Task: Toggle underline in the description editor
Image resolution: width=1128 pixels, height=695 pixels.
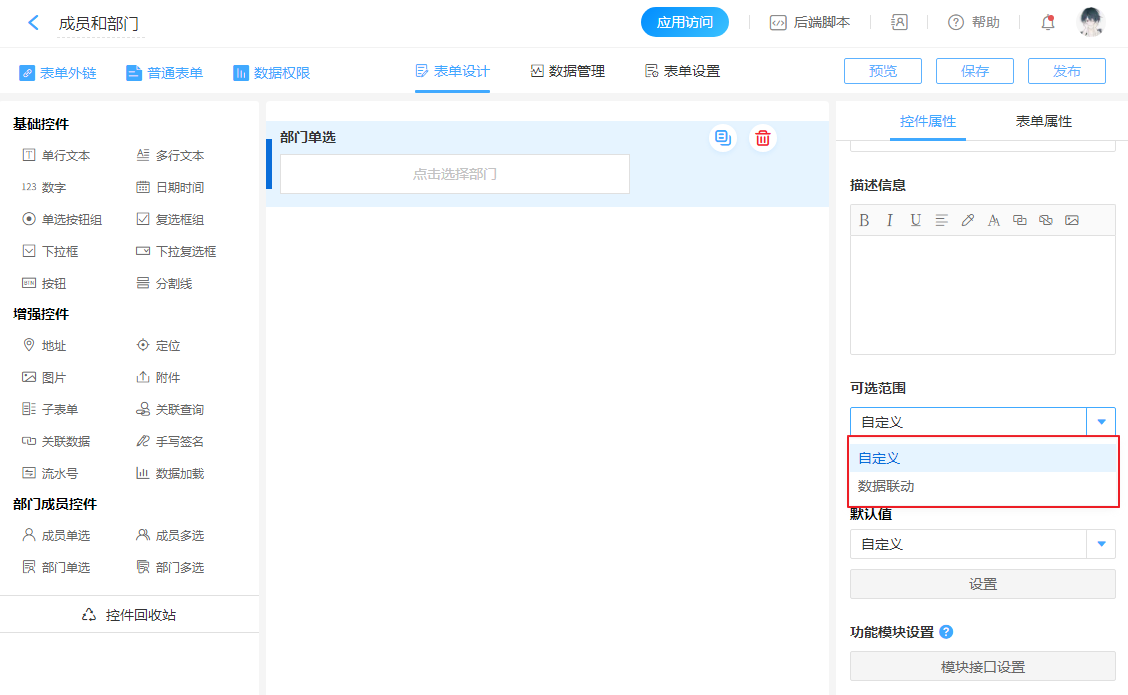Action: [x=915, y=220]
